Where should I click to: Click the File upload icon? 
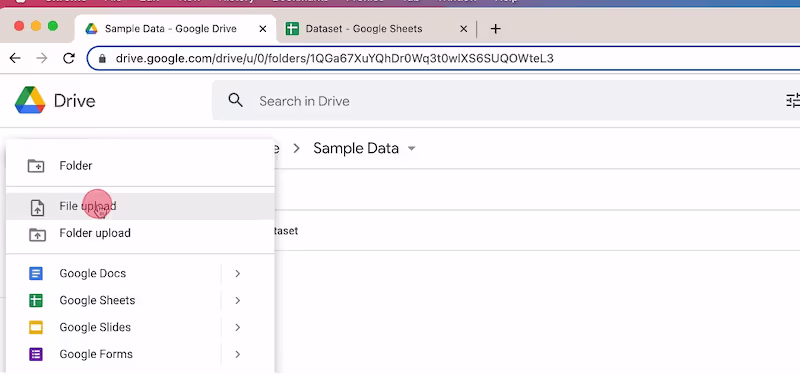coord(37,207)
